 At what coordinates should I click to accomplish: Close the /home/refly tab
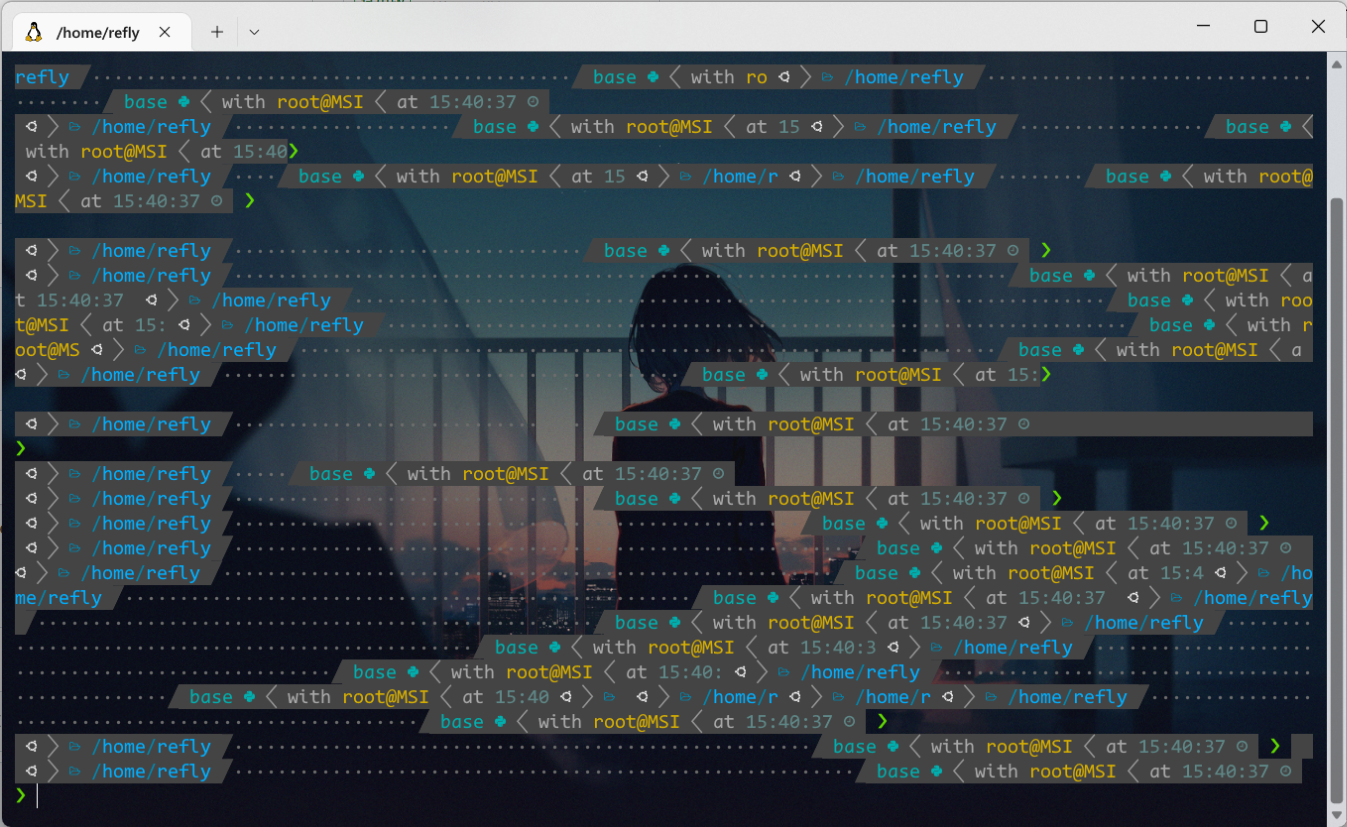pyautogui.click(x=164, y=30)
